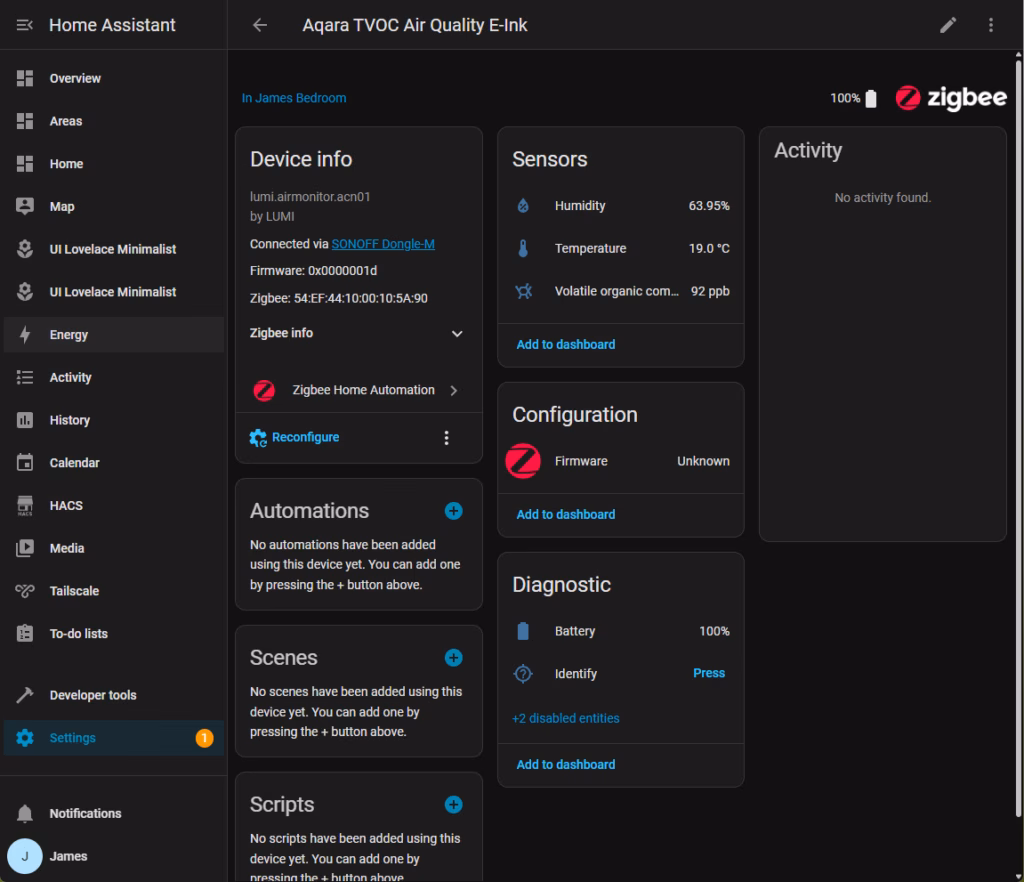Add a script with the plus icon
1024x882 pixels.
(453, 805)
